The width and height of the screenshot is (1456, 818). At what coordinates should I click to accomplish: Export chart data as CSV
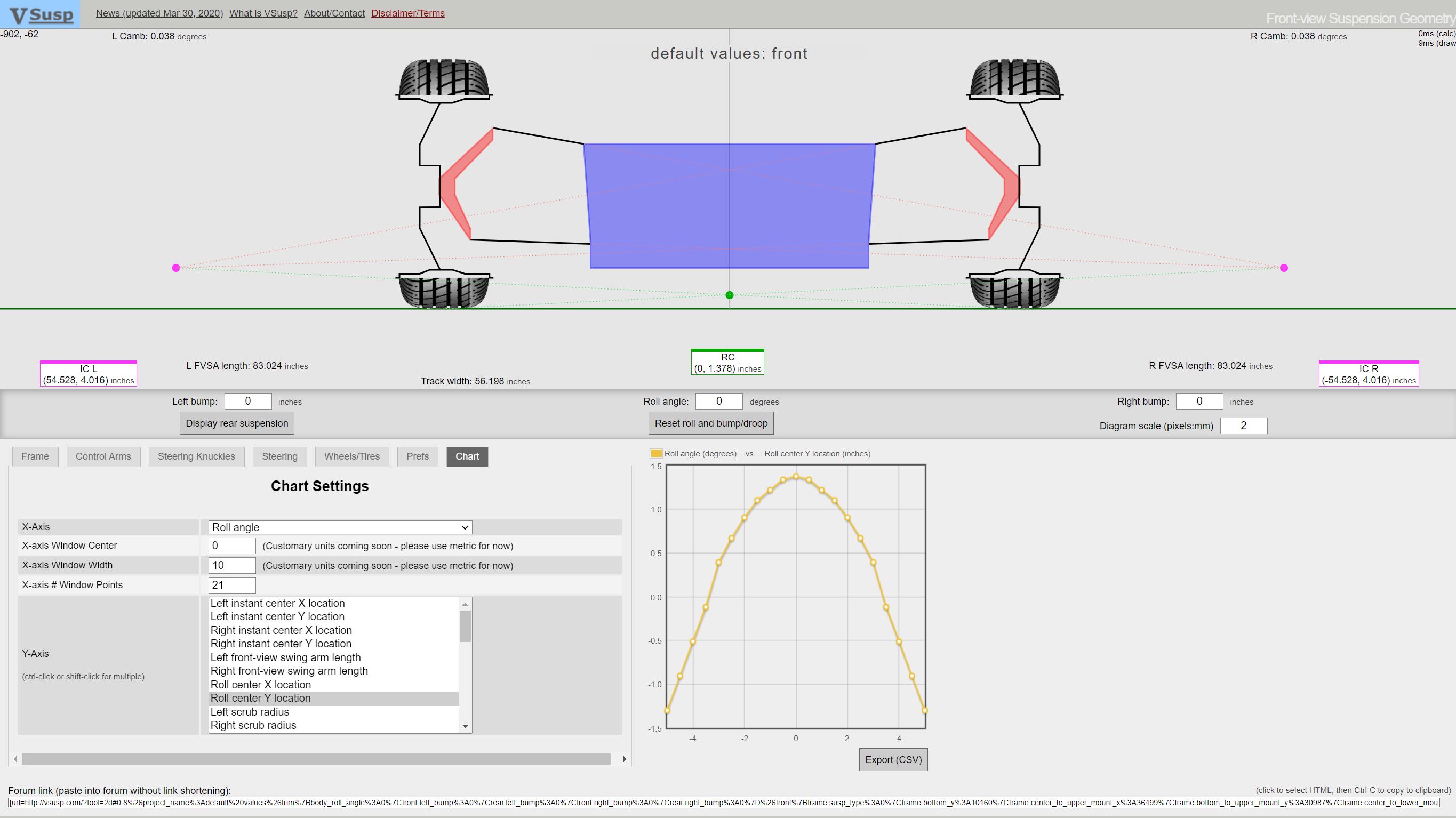click(892, 760)
